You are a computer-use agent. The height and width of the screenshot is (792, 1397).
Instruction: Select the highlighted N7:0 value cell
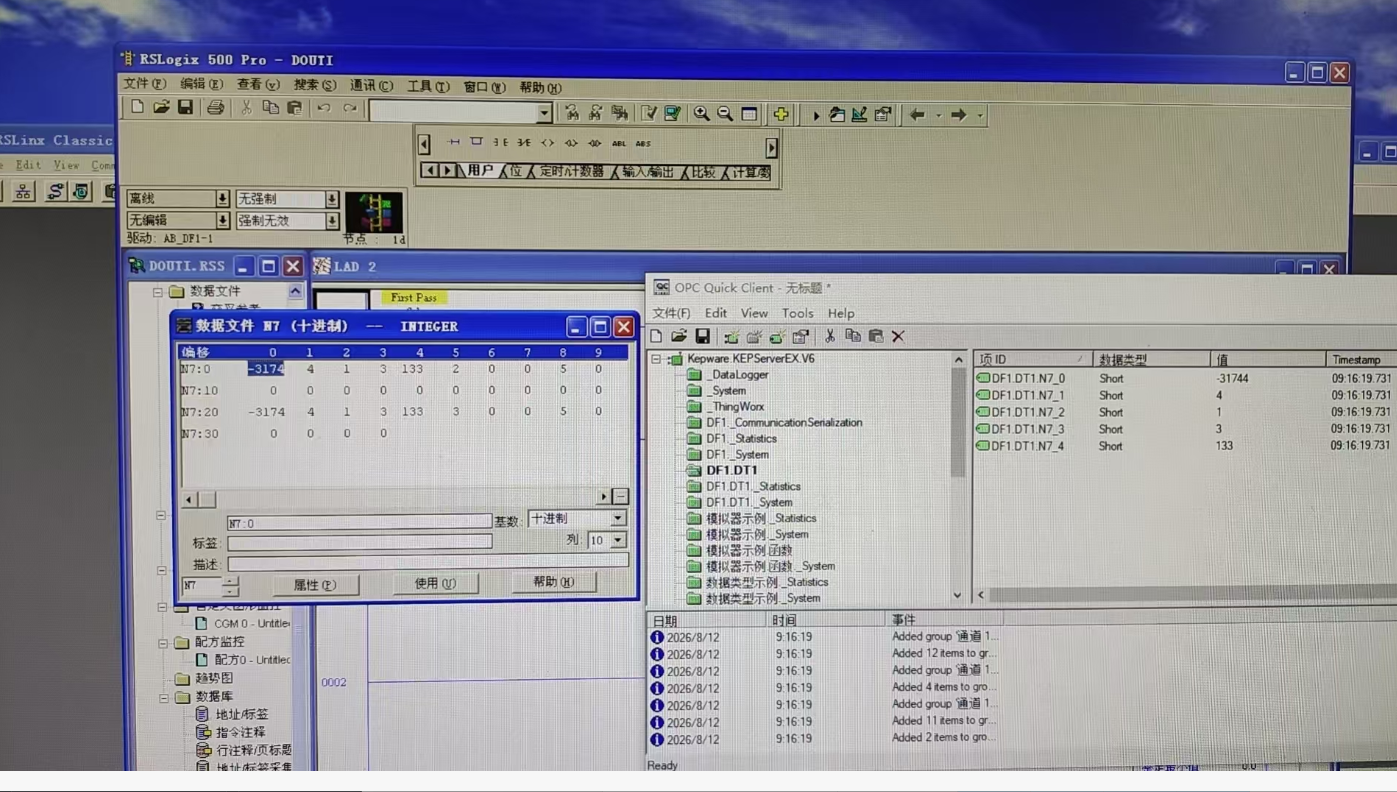(x=266, y=369)
